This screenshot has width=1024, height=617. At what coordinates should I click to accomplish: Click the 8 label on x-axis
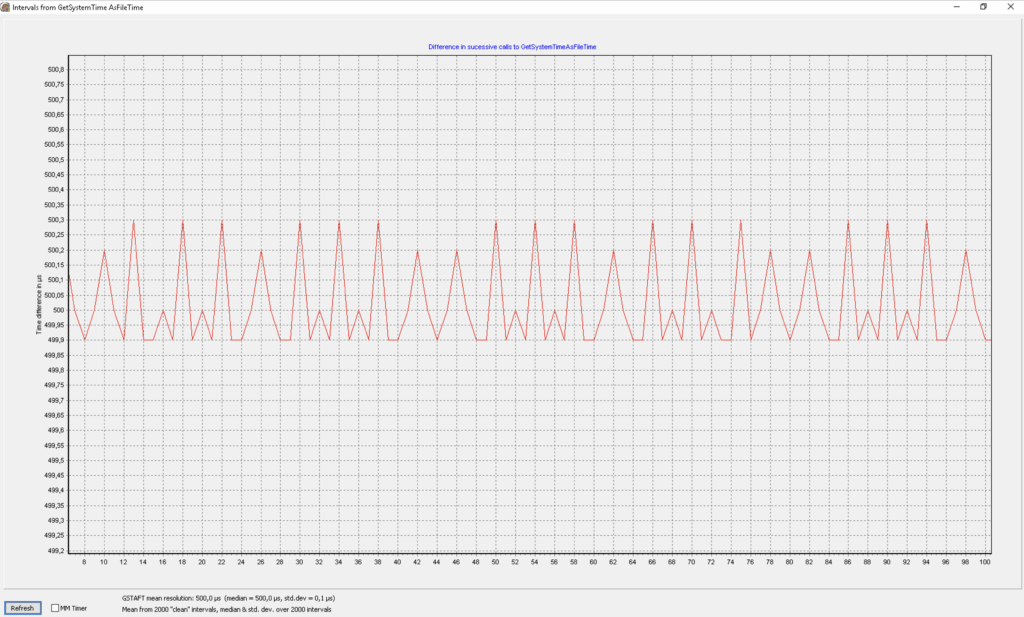click(x=84, y=562)
